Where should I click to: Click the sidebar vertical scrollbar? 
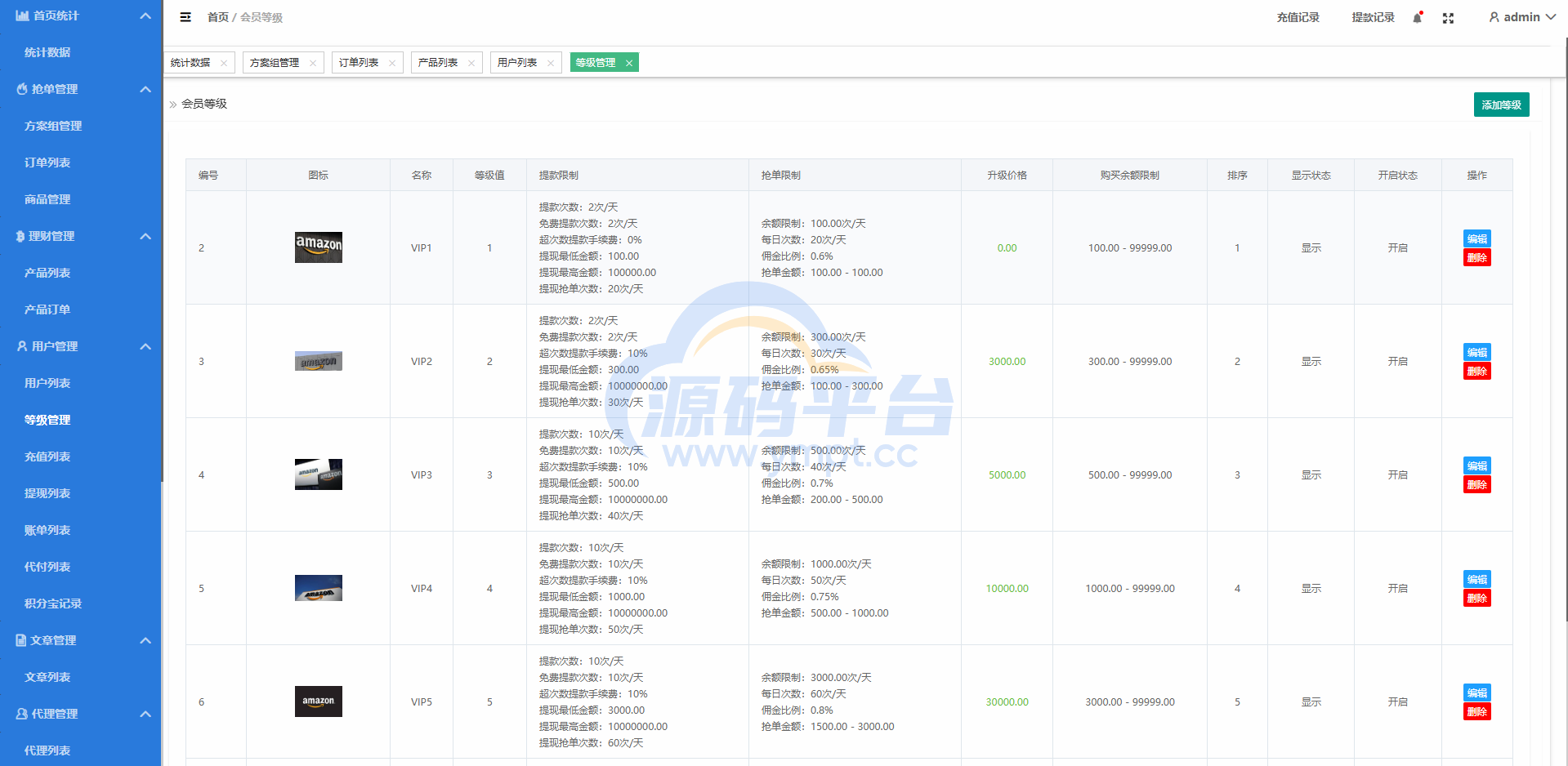point(162,241)
